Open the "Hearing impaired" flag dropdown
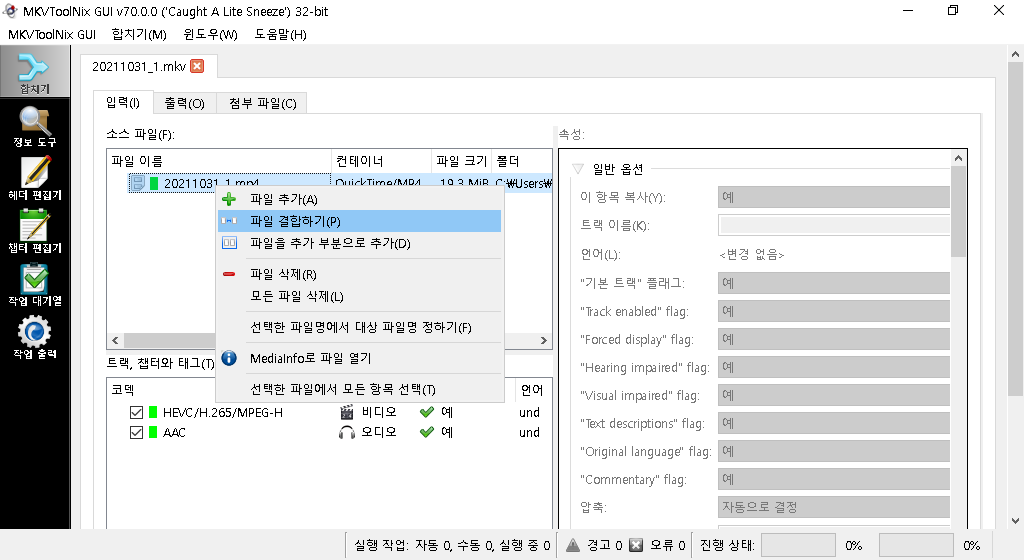Image resolution: width=1024 pixels, height=560 pixels. point(833,367)
